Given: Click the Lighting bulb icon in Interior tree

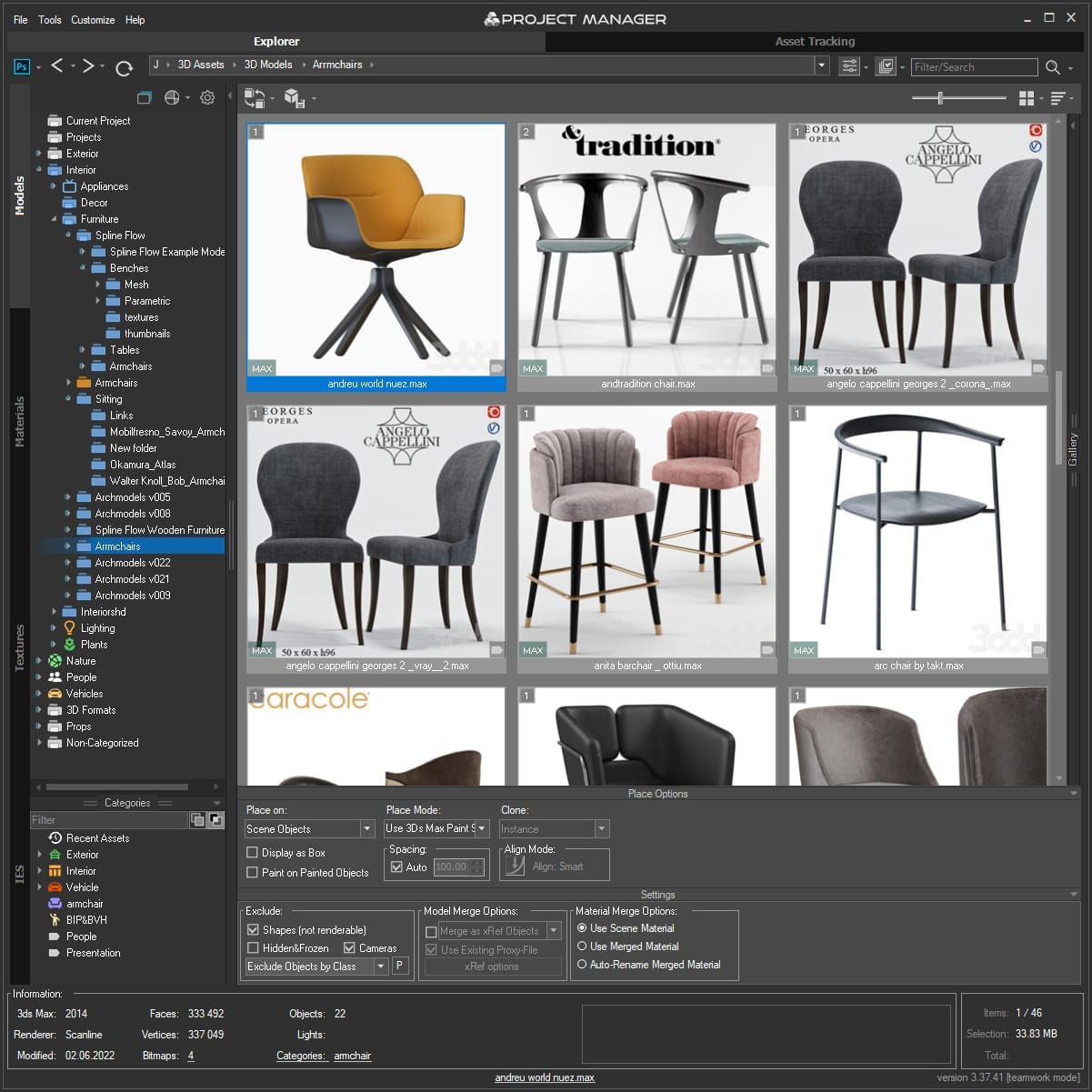Looking at the screenshot, I should 70,627.
